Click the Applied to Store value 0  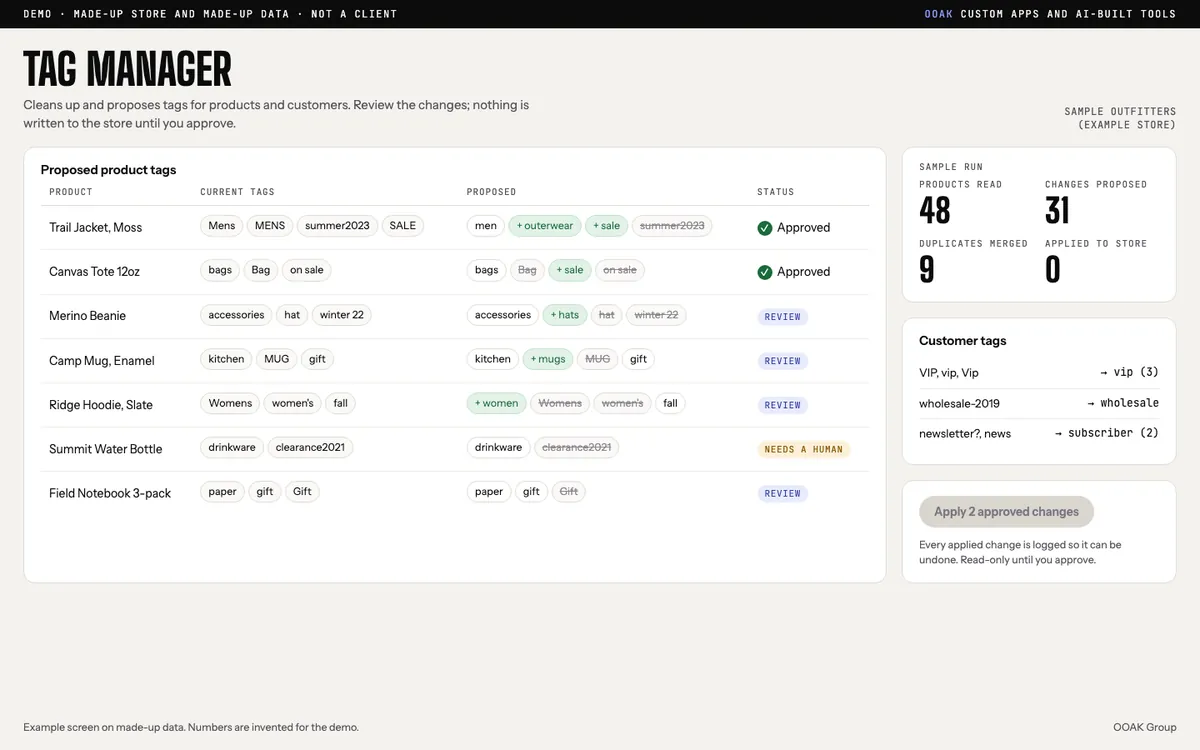pyautogui.click(x=1053, y=270)
